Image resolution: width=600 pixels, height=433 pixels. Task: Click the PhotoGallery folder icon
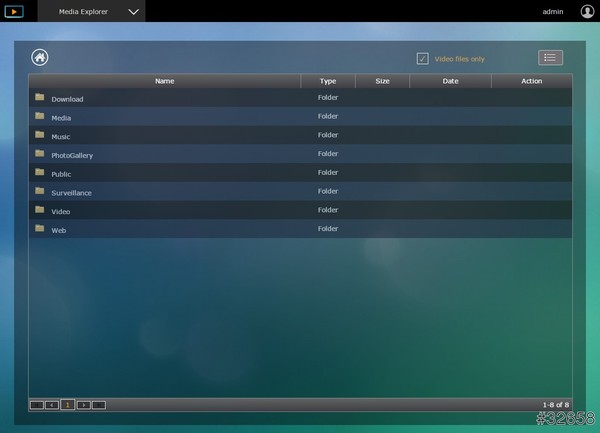40,153
